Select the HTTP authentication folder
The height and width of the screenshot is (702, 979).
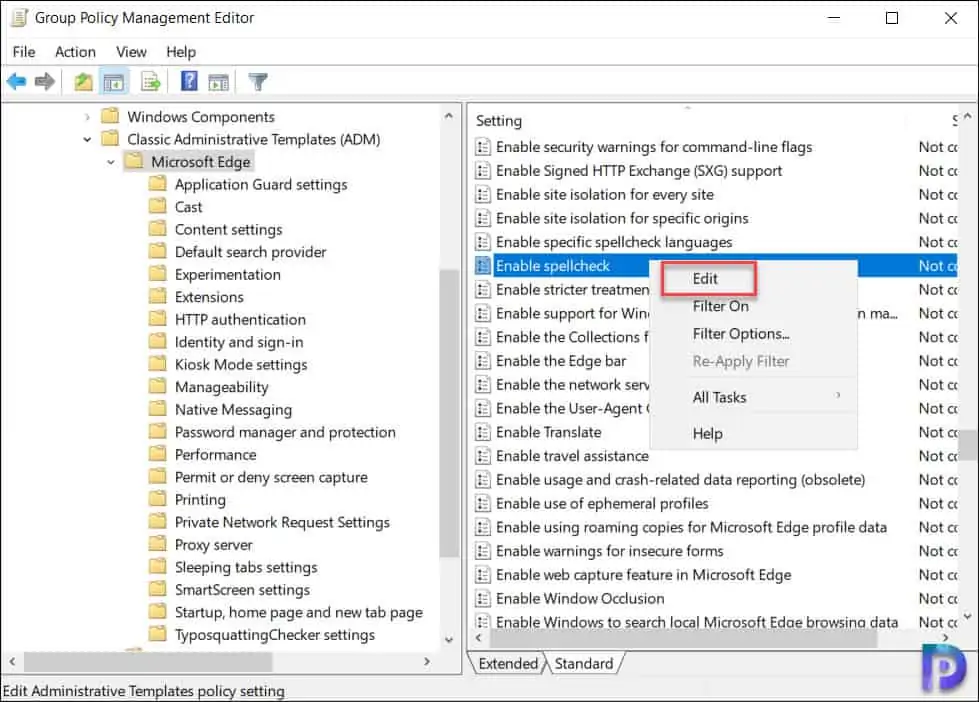pos(240,319)
